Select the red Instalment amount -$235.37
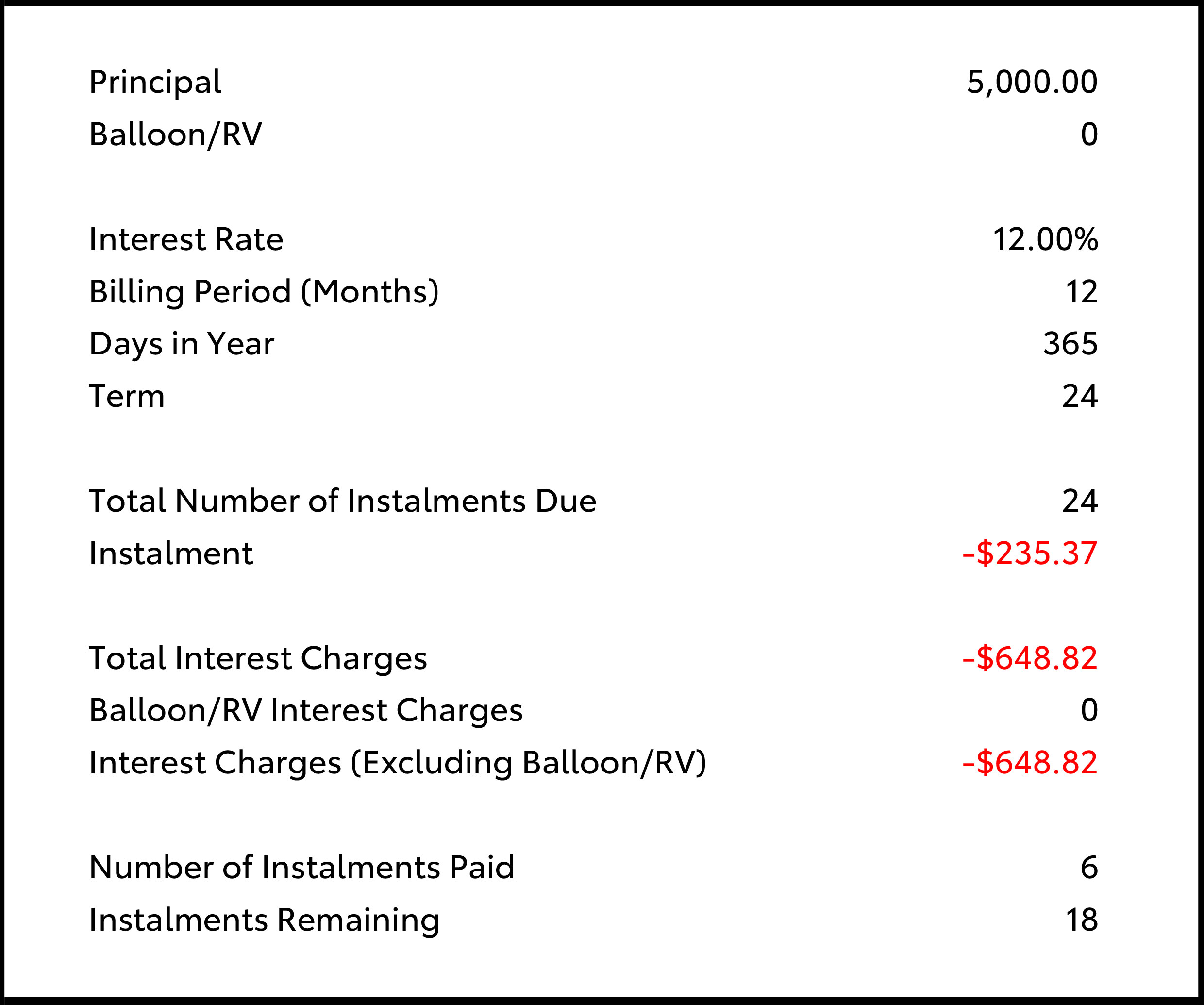The image size is (1204, 1005). pos(1030,553)
